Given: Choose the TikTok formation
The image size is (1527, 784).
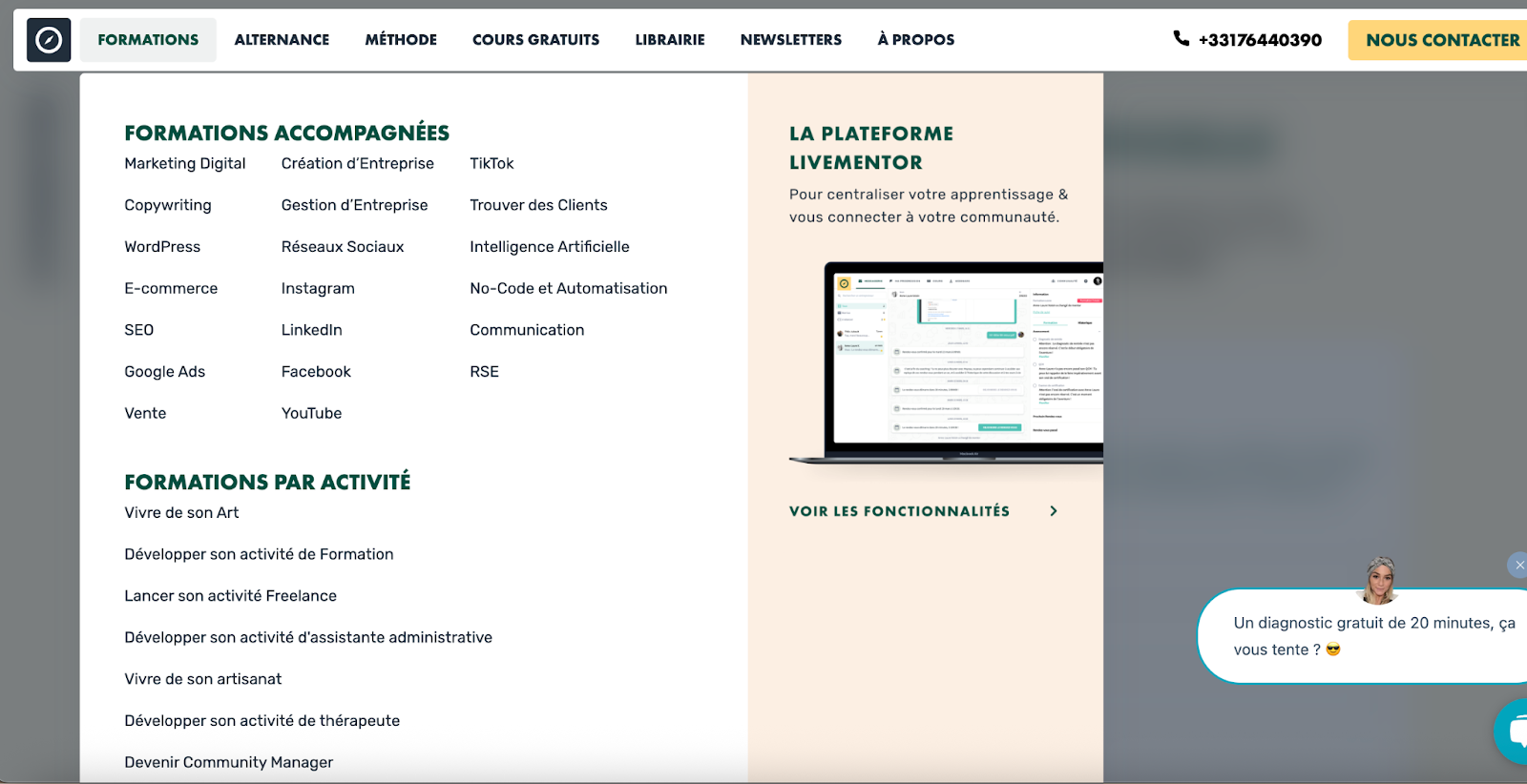Looking at the screenshot, I should pyautogui.click(x=492, y=164).
